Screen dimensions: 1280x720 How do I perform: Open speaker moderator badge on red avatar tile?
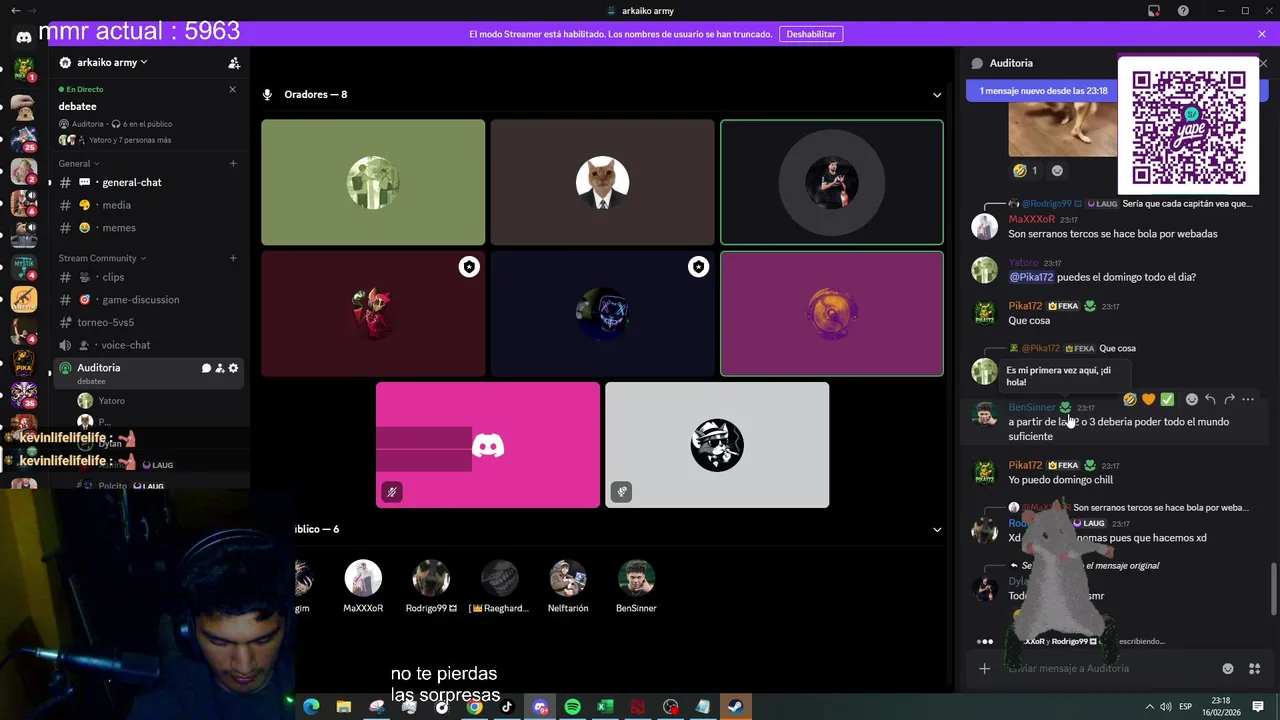point(469,266)
